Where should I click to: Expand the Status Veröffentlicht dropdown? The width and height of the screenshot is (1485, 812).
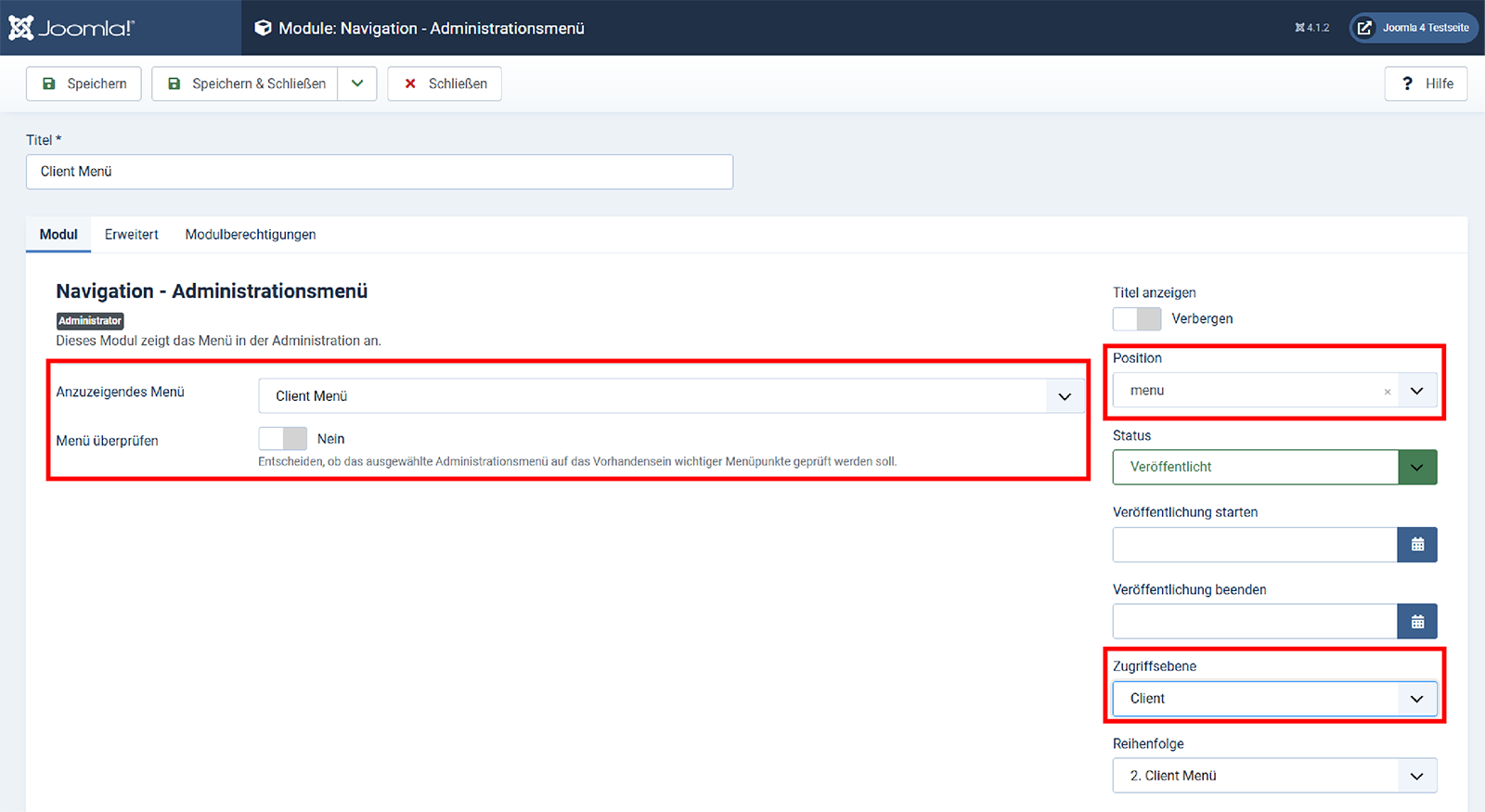click(1416, 467)
